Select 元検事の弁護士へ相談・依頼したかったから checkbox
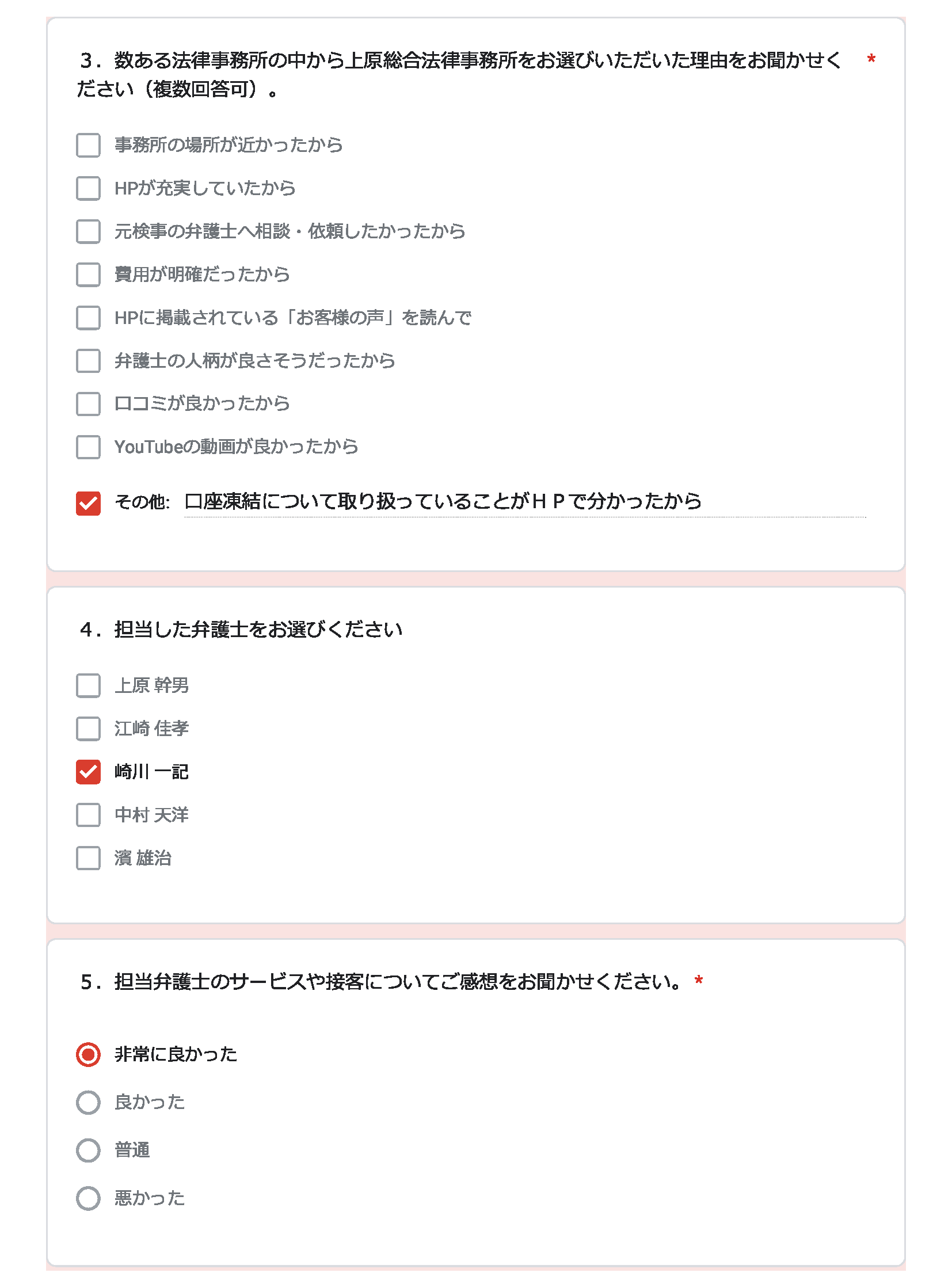Viewport: 952px width, 1288px height. click(87, 232)
